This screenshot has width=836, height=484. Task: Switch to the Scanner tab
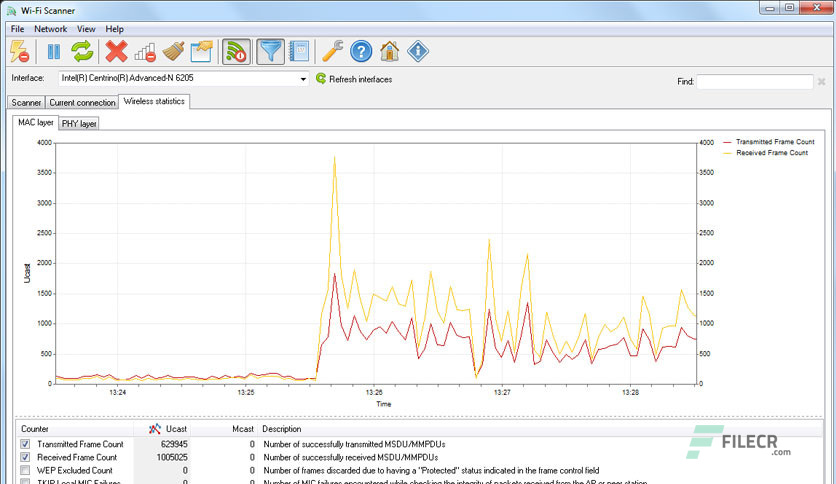pyautogui.click(x=26, y=102)
